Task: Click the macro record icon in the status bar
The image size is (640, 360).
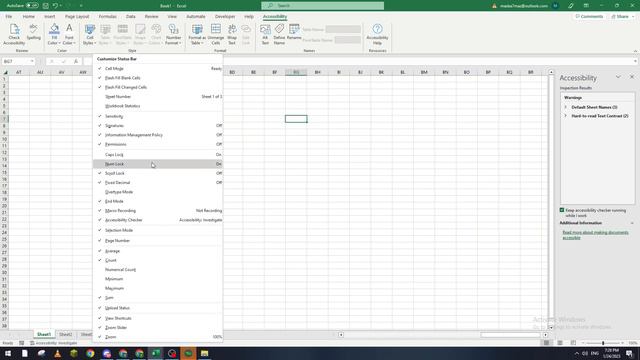Action: click(x=22, y=343)
